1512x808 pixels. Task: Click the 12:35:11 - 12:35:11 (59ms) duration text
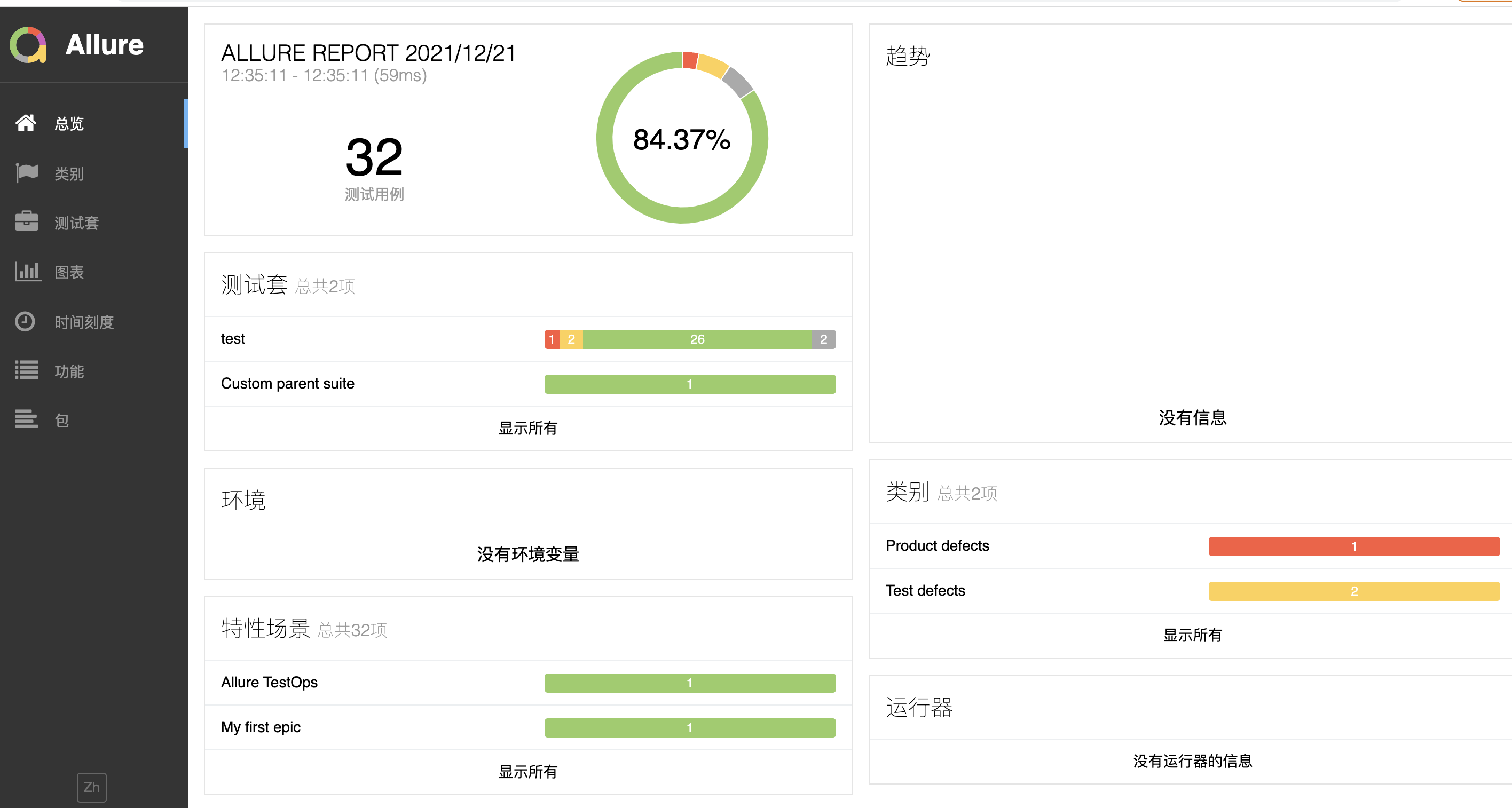[324, 76]
